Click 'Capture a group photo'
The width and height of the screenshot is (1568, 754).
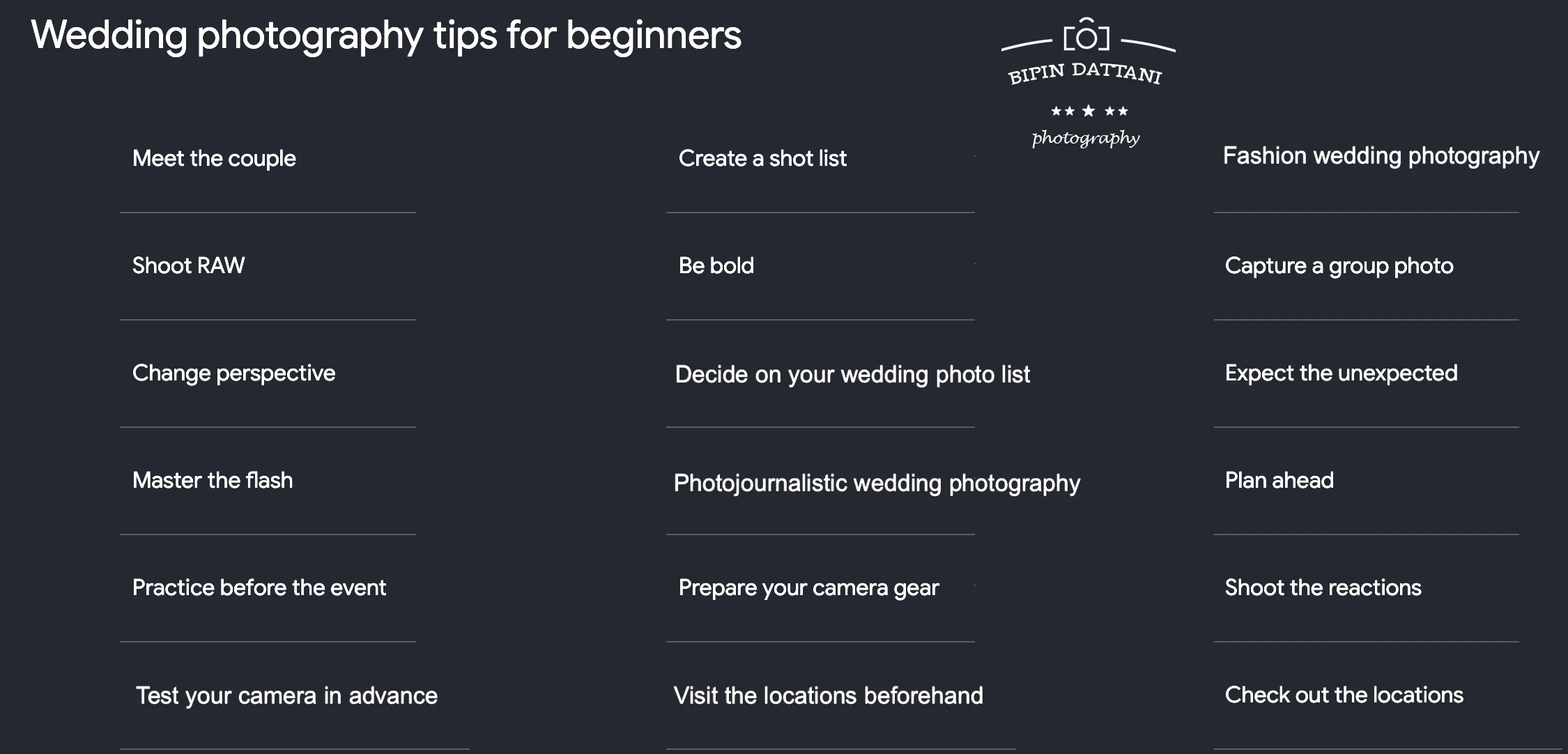pos(1339,266)
